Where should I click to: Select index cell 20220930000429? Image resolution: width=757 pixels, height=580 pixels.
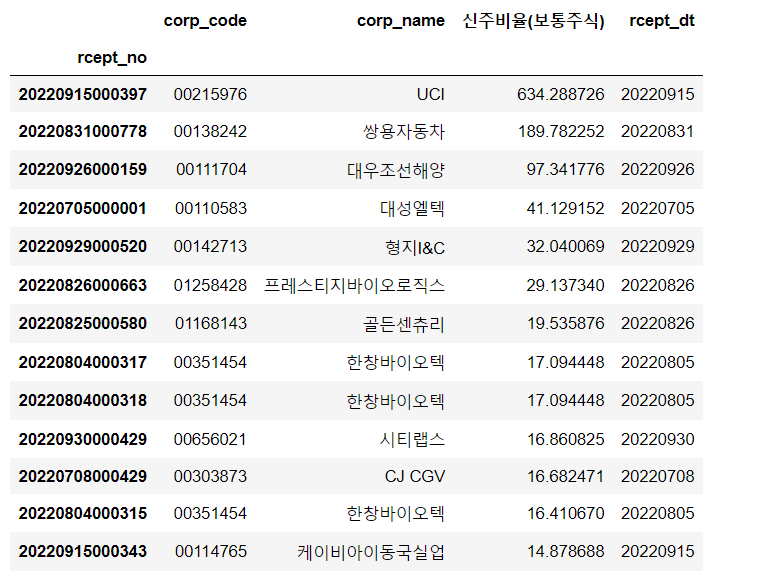click(83, 439)
